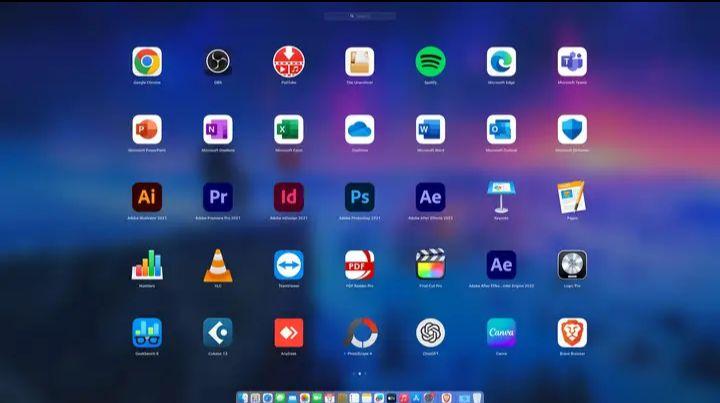Open Adobe Illustrator
720x403 pixels.
click(x=147, y=197)
